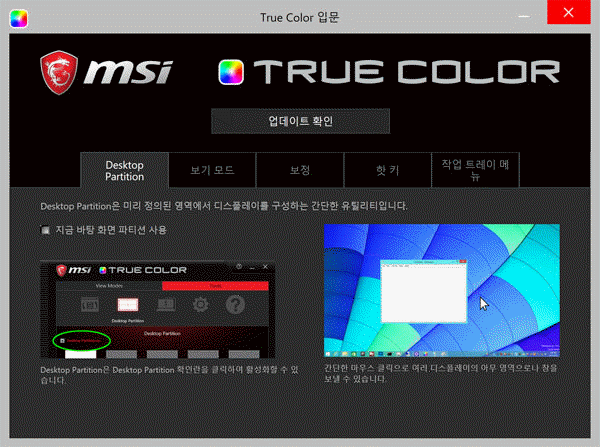Switch to the 보기 모드 tab
Viewport: 600px width, 447px height.
212,170
